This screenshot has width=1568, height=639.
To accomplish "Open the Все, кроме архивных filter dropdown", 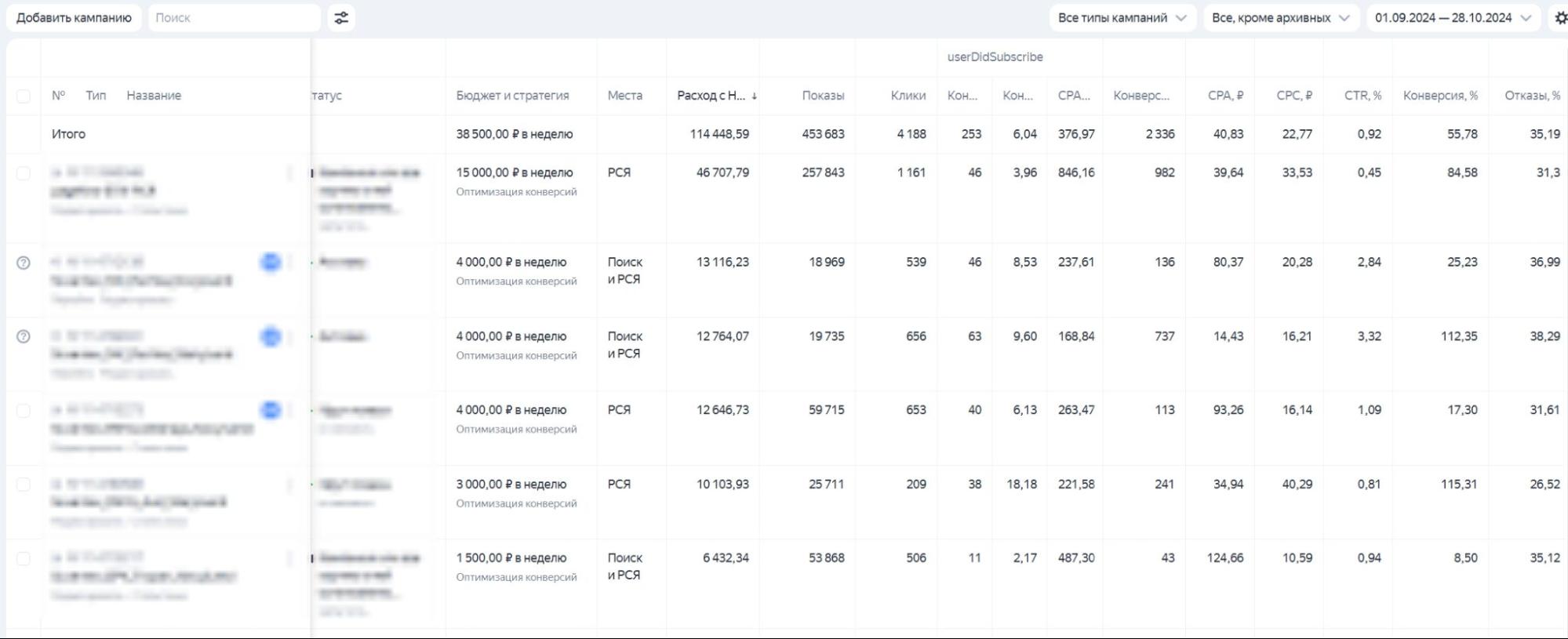I will point(1280,18).
